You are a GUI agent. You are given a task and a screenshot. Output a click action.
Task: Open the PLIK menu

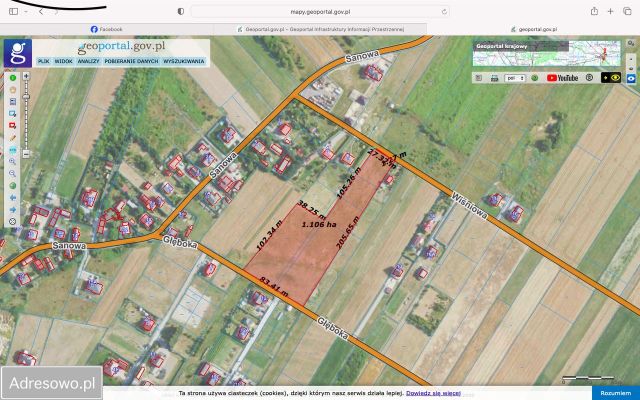[x=43, y=61]
